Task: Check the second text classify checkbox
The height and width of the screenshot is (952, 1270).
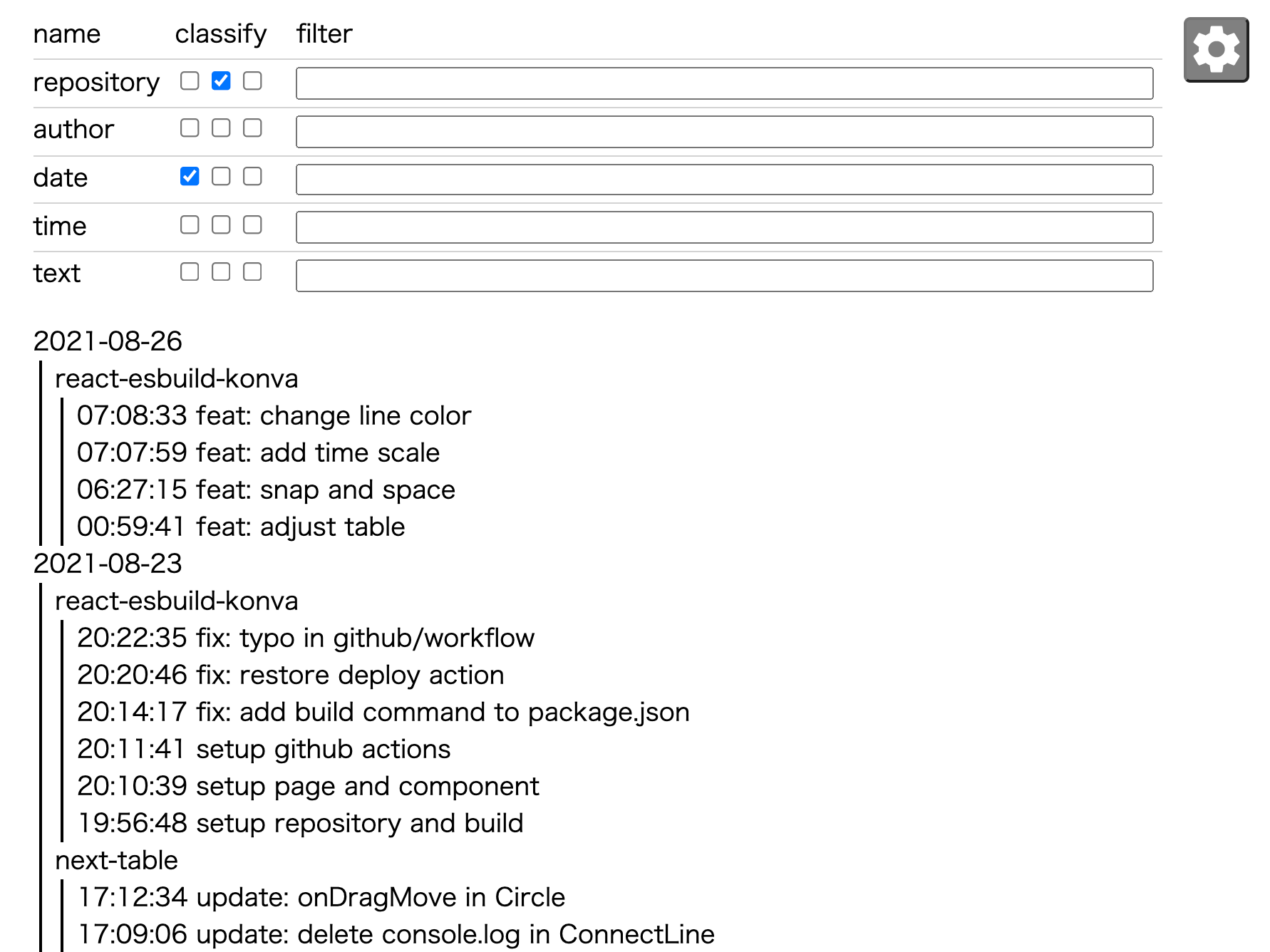Action: click(221, 272)
